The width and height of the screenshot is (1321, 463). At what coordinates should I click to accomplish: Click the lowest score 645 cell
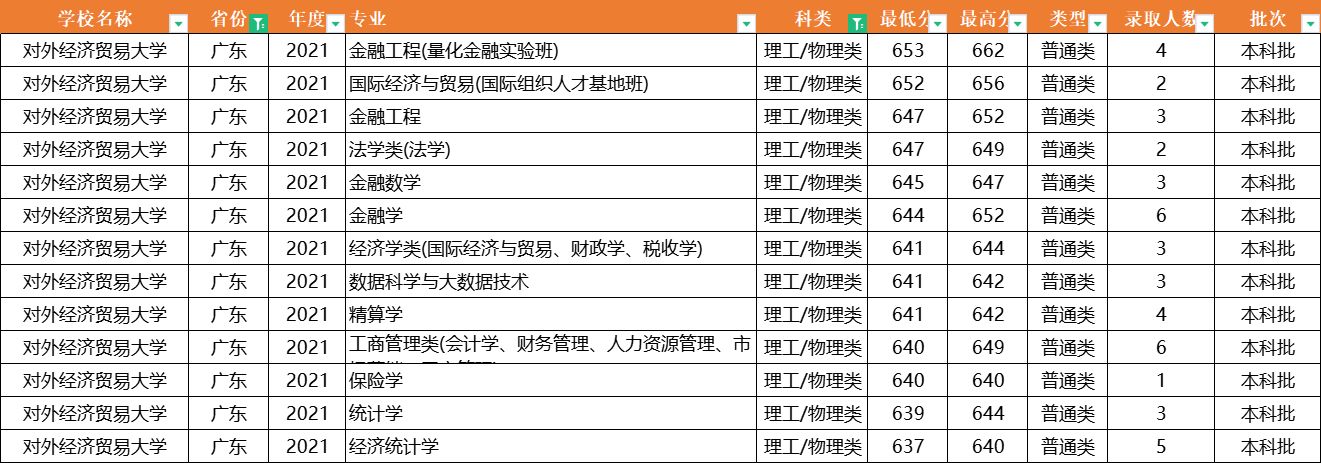click(907, 183)
